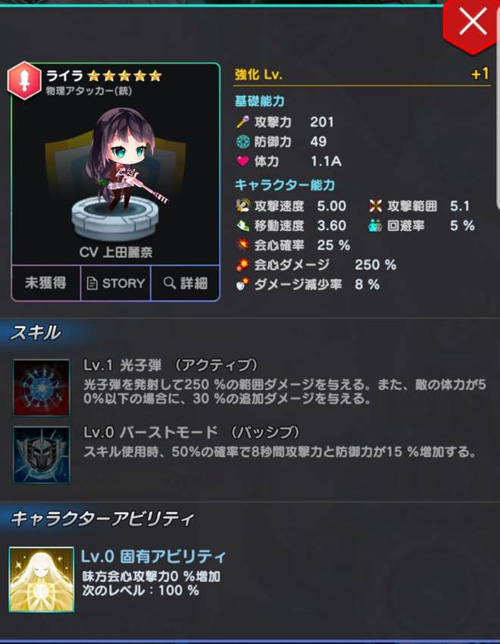Image resolution: width=500 pixels, height=644 pixels.
Task: Click the 会心ダメージ burst icon
Action: point(243,265)
